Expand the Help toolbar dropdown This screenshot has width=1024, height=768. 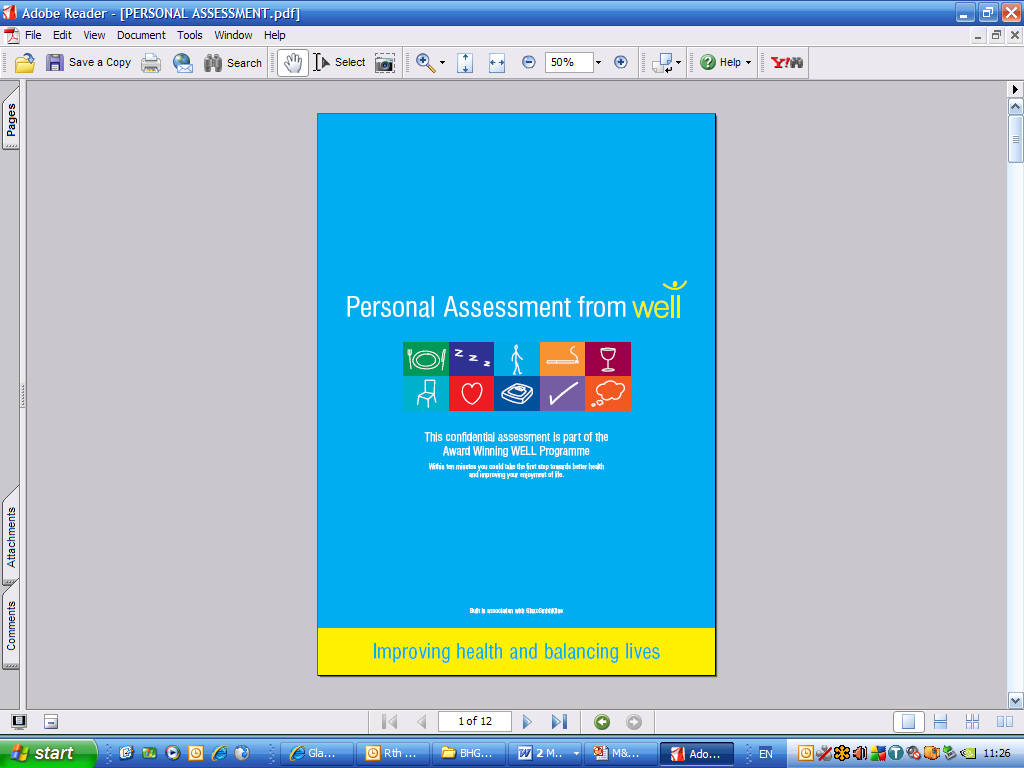tap(748, 63)
